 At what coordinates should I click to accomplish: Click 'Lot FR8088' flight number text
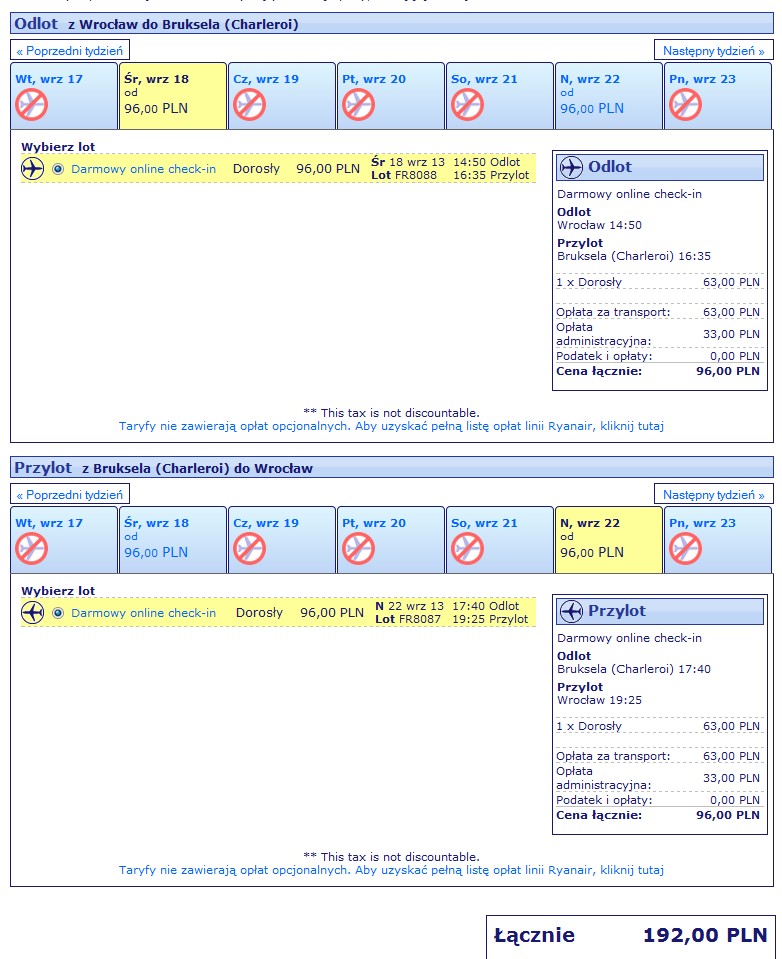pyautogui.click(x=404, y=175)
